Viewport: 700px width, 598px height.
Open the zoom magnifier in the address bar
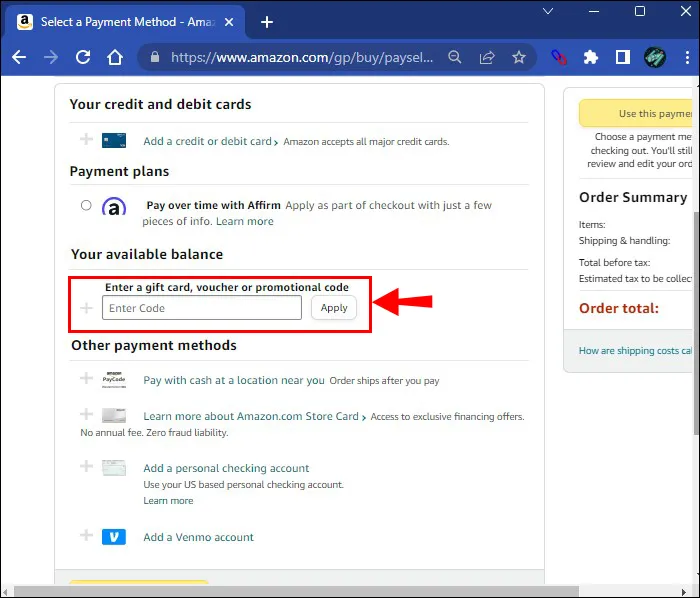454,57
